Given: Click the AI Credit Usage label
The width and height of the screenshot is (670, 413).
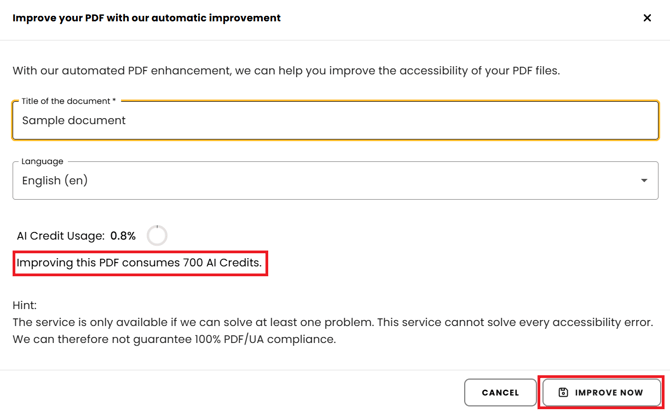Looking at the screenshot, I should click(x=60, y=236).
